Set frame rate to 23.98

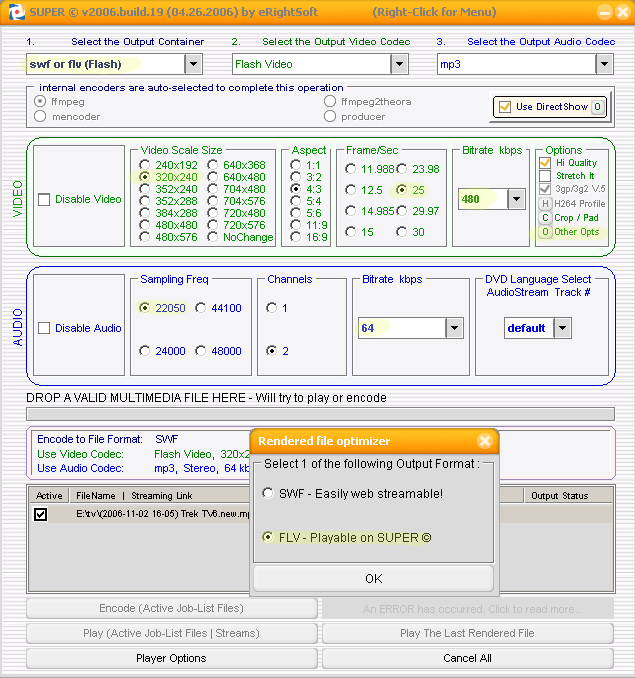click(x=402, y=169)
